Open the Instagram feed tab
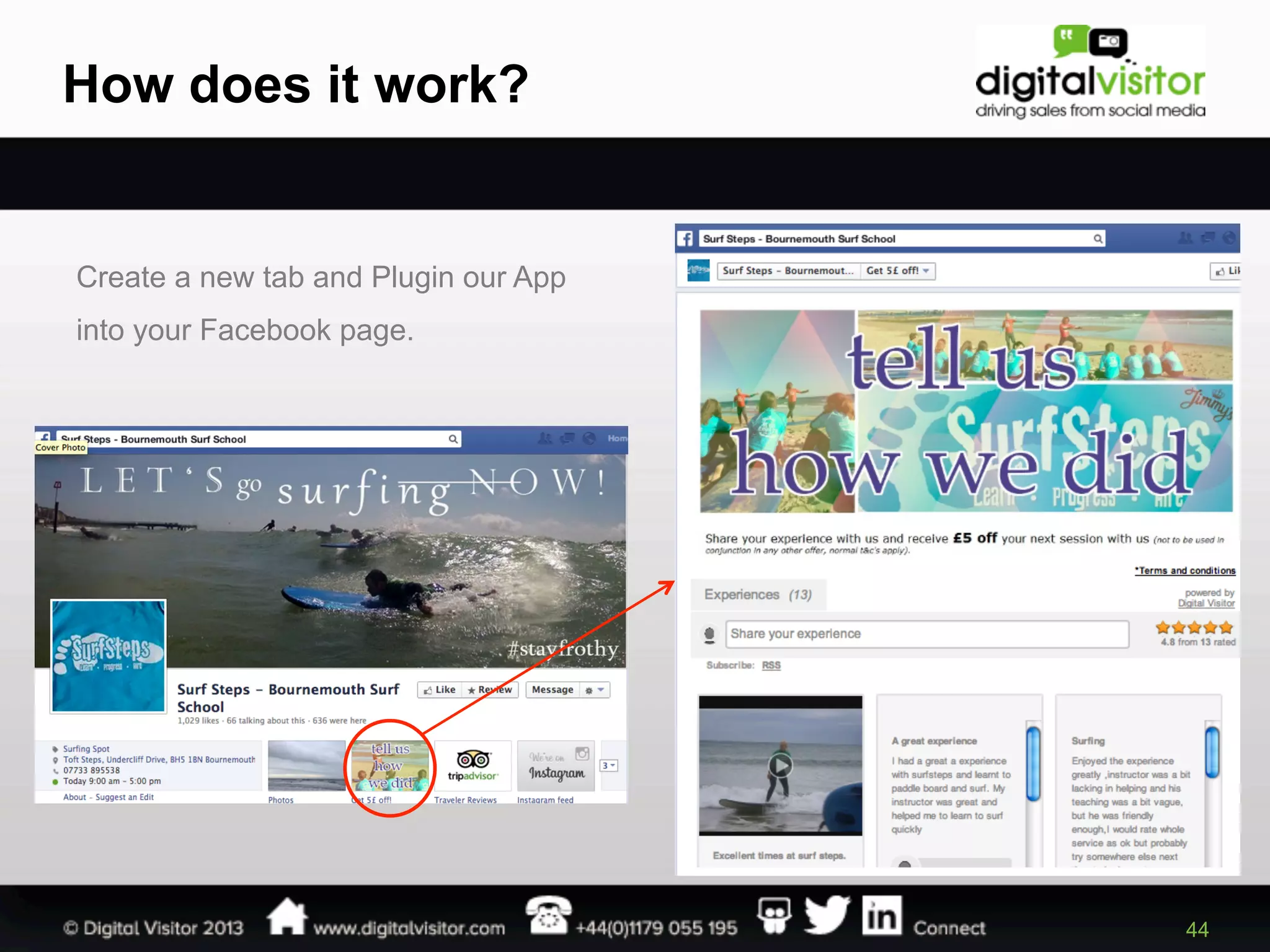The image size is (1270, 952). pos(556,766)
